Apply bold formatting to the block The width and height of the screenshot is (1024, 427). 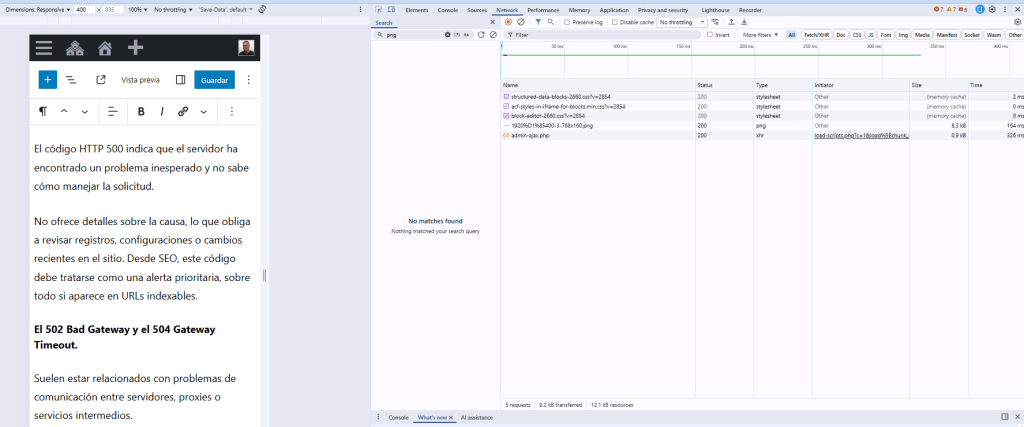141,111
